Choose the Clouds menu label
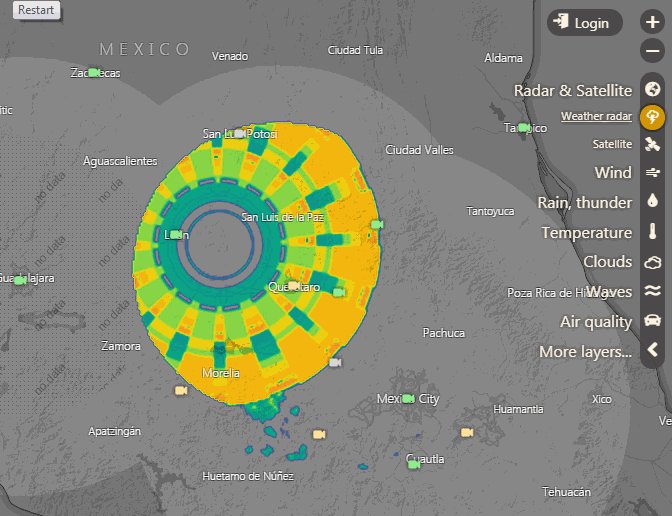 tap(607, 261)
